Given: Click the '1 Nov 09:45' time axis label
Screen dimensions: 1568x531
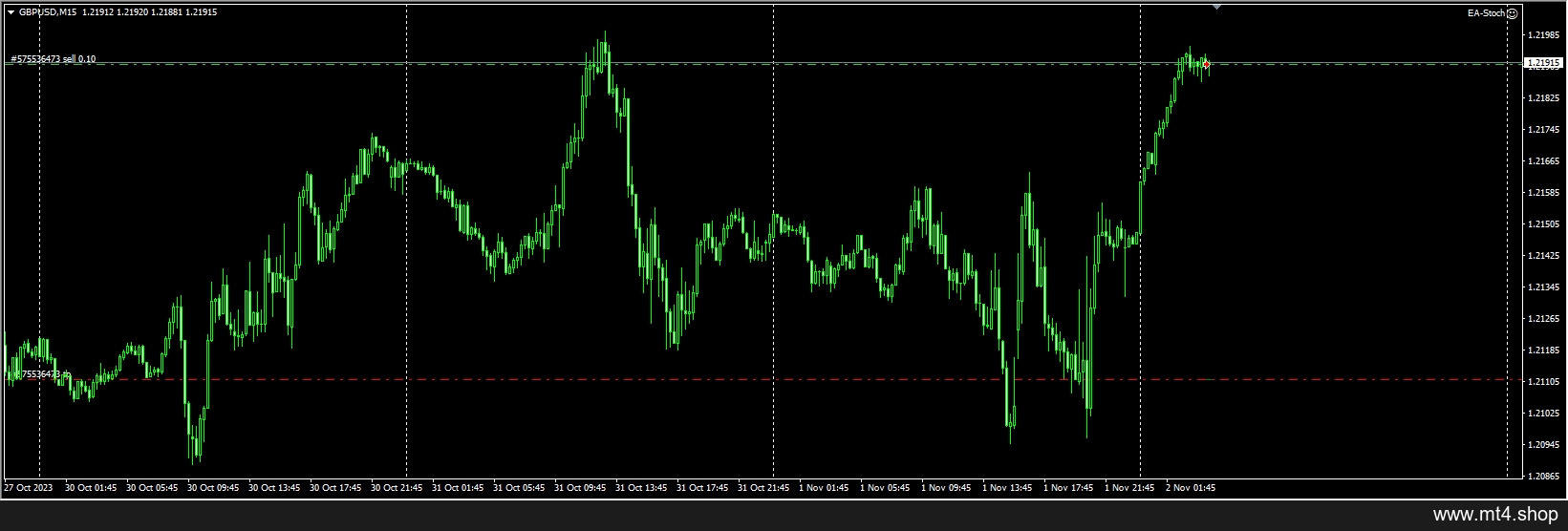Looking at the screenshot, I should (x=946, y=488).
